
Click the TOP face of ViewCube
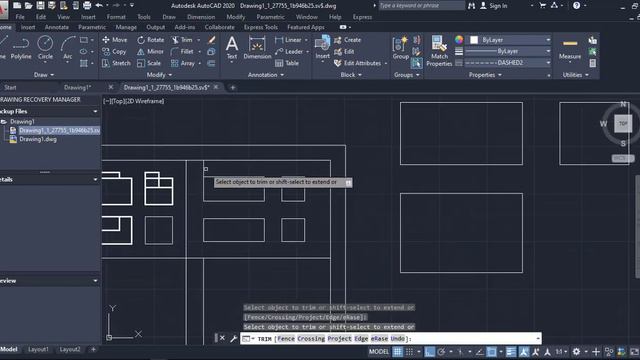[623, 123]
